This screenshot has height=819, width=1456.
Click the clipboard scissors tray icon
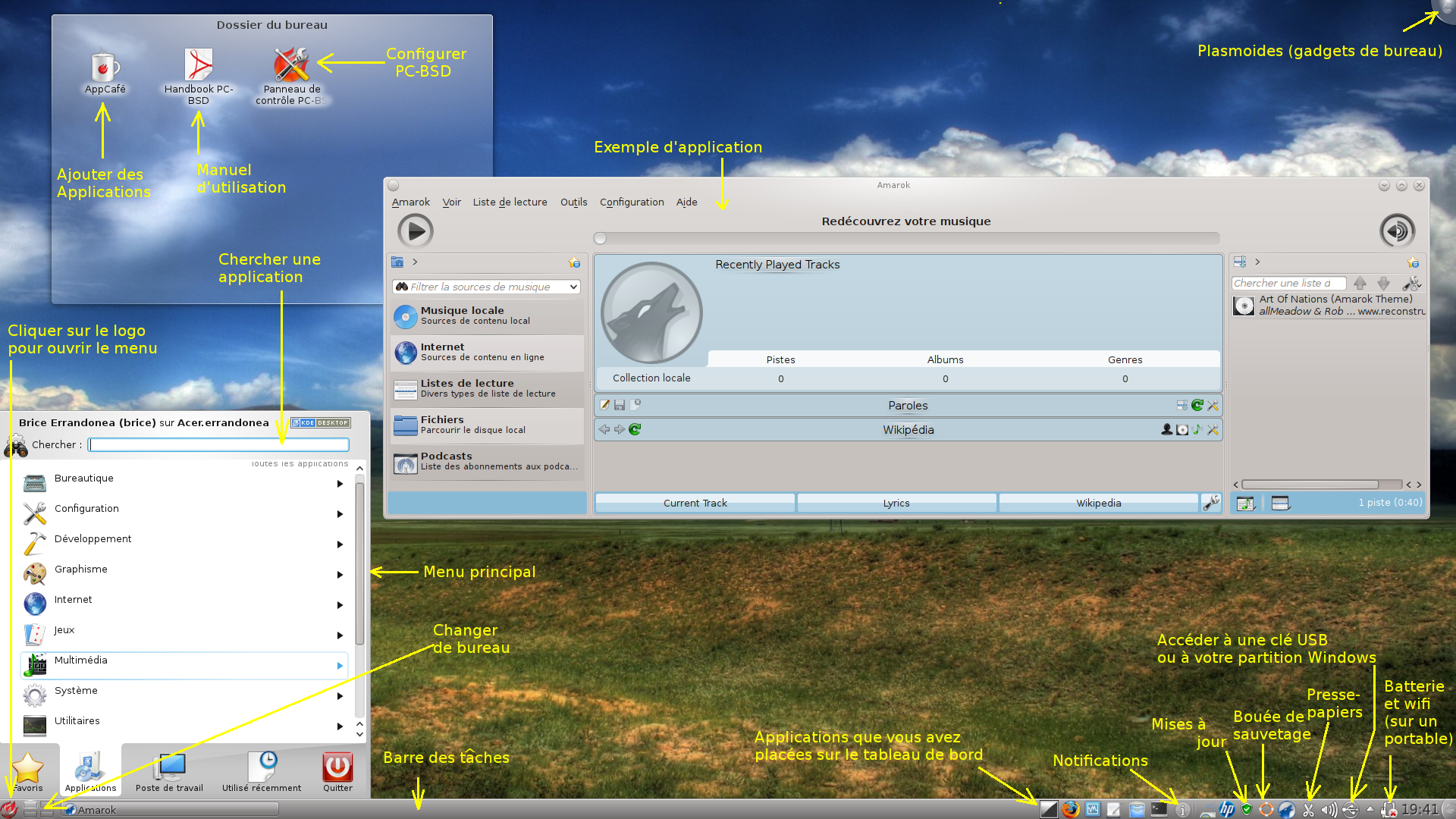(x=1308, y=809)
